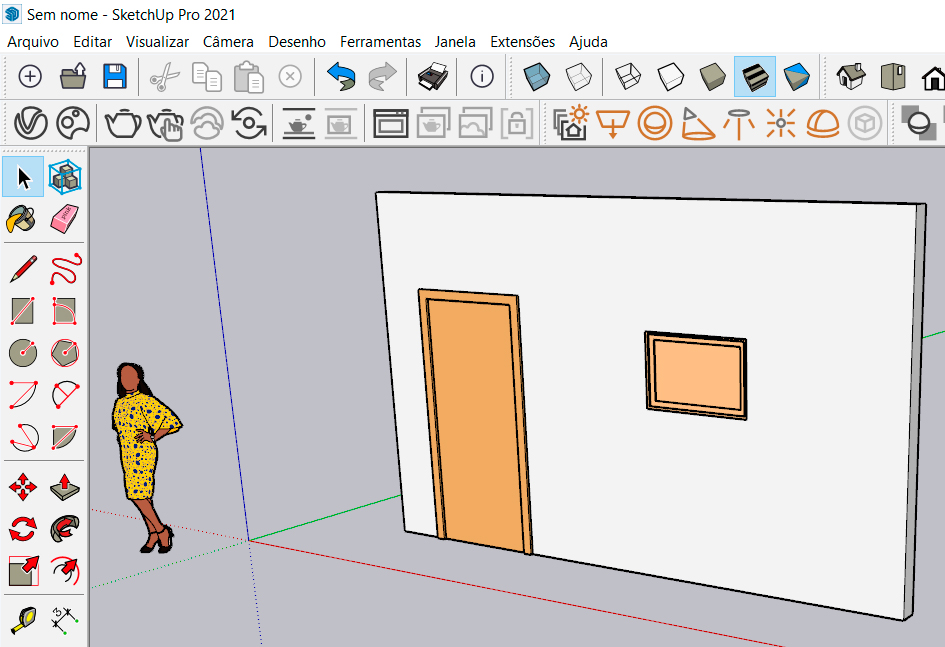Image resolution: width=945 pixels, height=647 pixels.
Task: Open the Desenho menu
Action: pos(297,42)
